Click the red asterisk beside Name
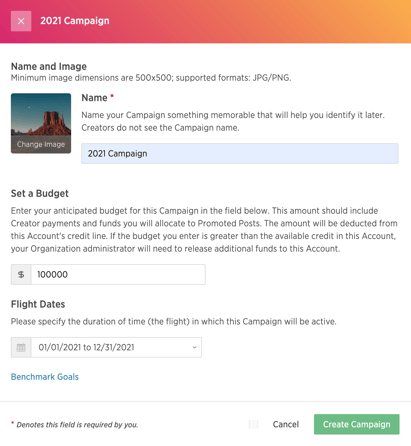This screenshot has height=446, width=411. [x=112, y=96]
